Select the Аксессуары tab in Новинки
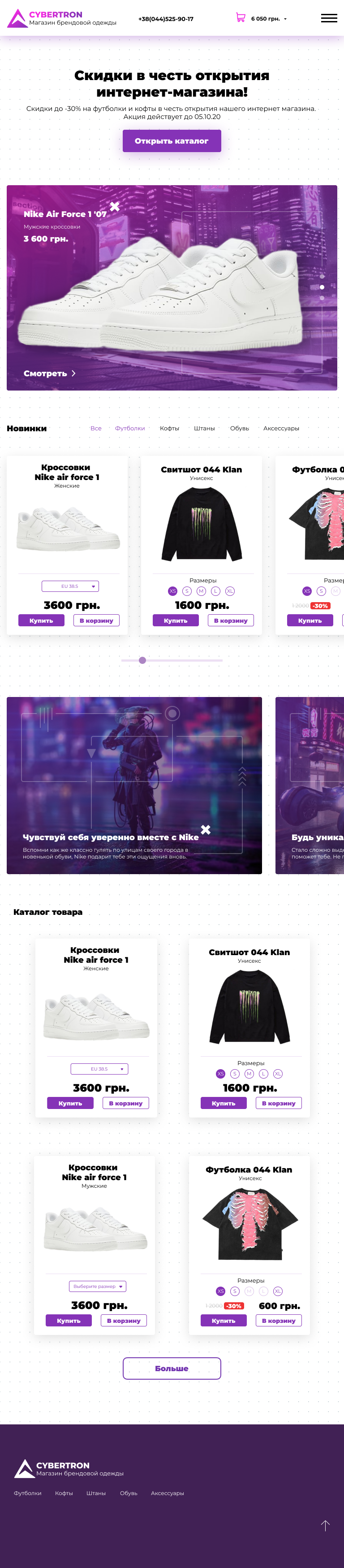The width and height of the screenshot is (344, 1568). pos(281,429)
